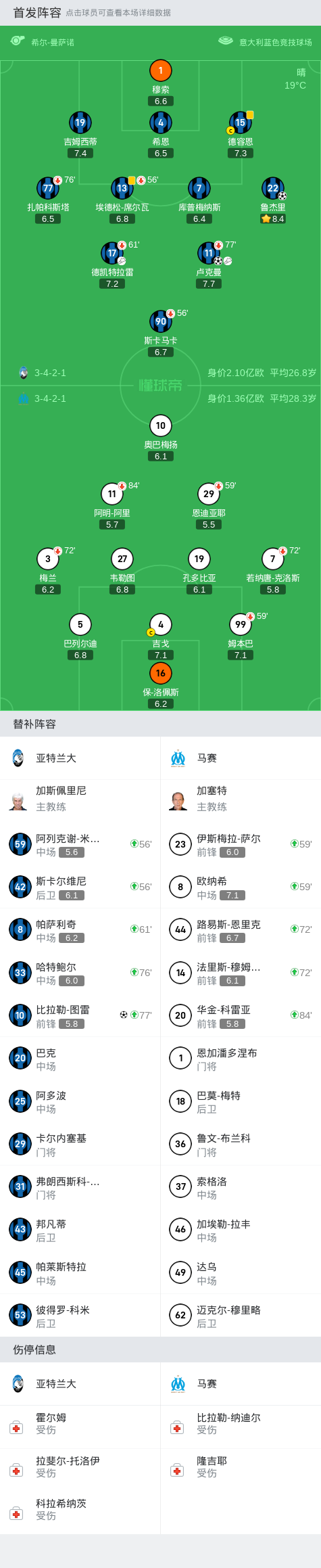Viewport: 321px width, 1568px height.
Task: Tap 鲁杰里 number 22 player badge
Action: point(272,188)
